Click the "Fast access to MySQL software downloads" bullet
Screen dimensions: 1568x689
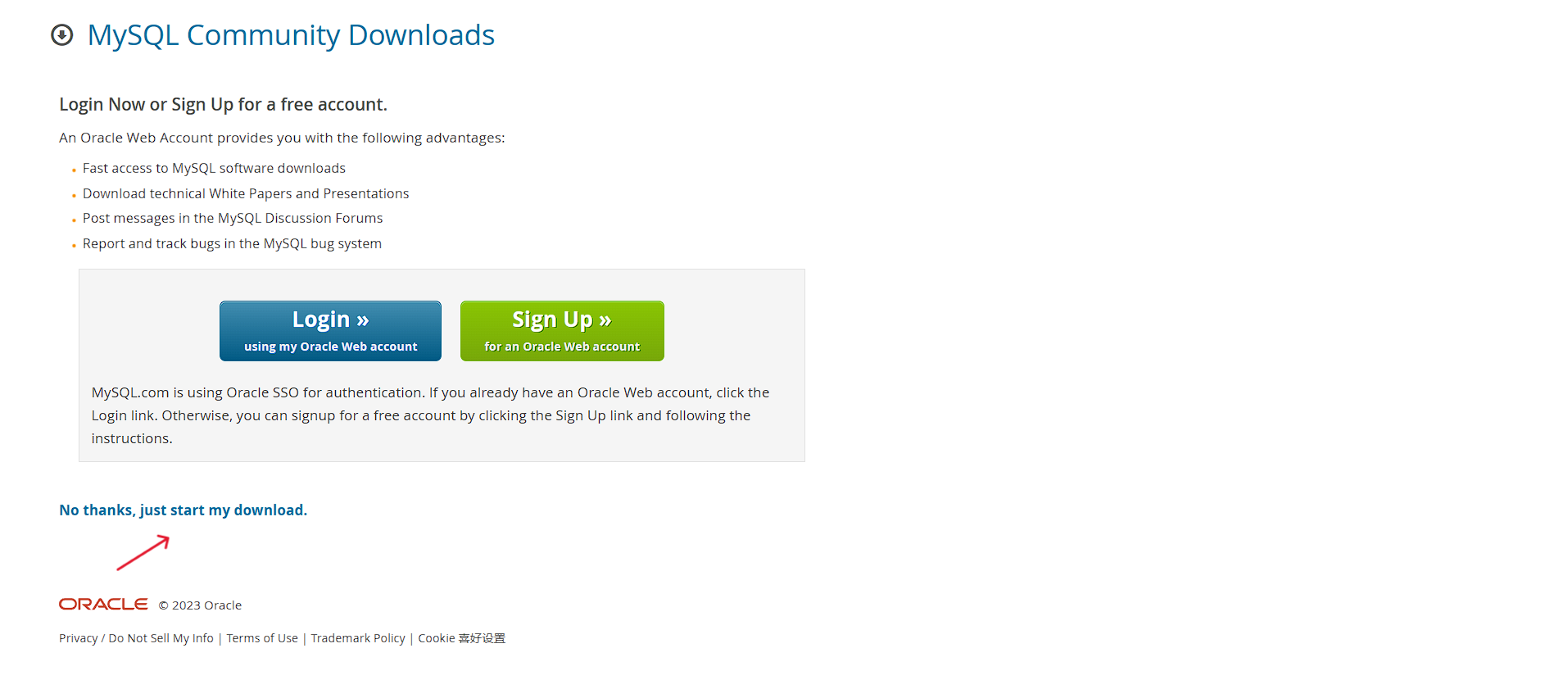click(x=214, y=168)
